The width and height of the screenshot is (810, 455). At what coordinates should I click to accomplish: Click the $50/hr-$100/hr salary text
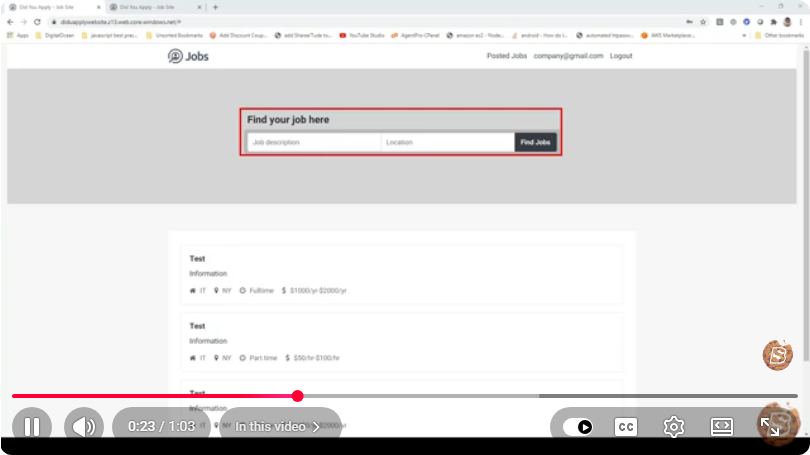[316, 358]
